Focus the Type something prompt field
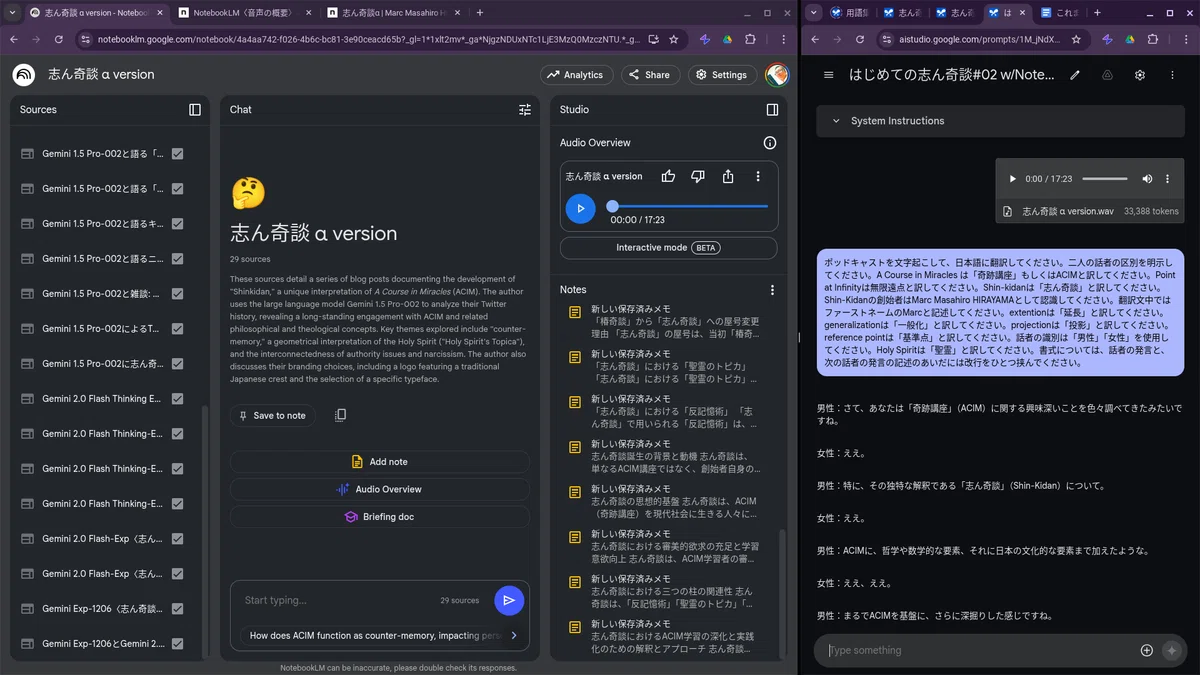1200x675 pixels. [978, 650]
